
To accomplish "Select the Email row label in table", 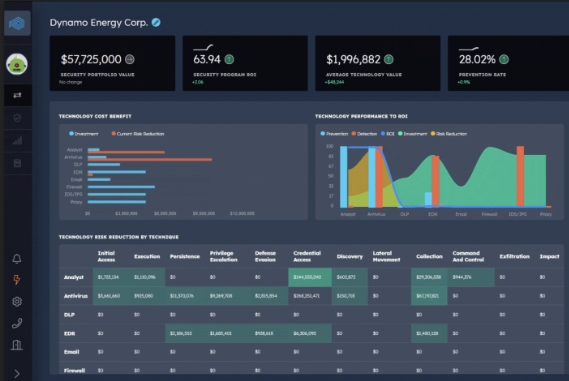I will click(71, 352).
